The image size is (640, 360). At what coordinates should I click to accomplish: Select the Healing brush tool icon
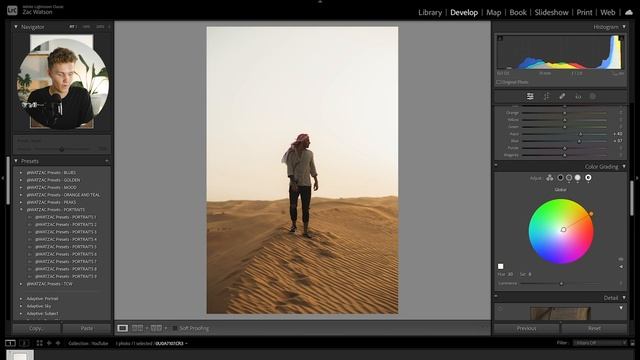[562, 96]
